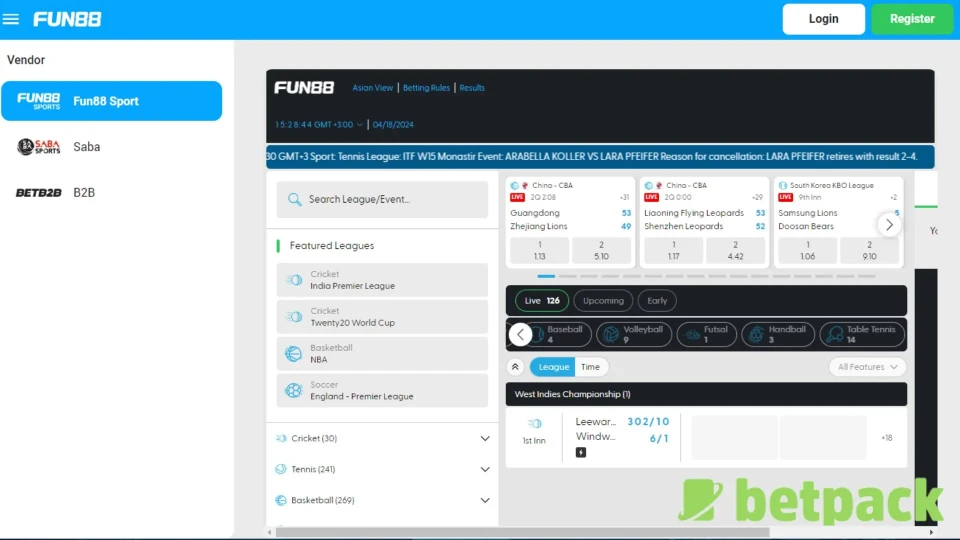This screenshot has width=960, height=540.
Task: Choose Saba vendor from the sidebar
Action: tap(86, 147)
